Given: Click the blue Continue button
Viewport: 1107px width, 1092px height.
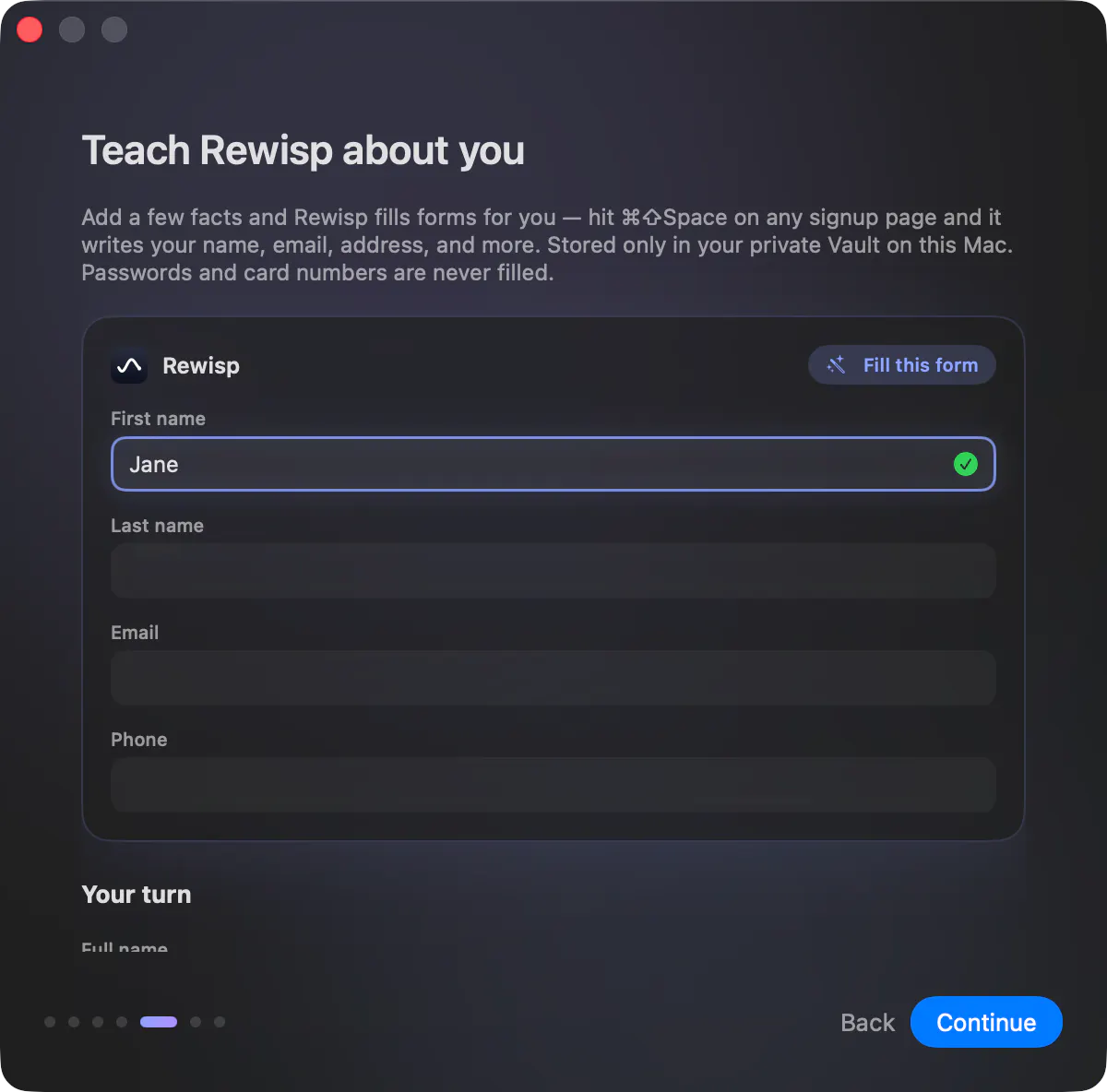Looking at the screenshot, I should tap(986, 1022).
